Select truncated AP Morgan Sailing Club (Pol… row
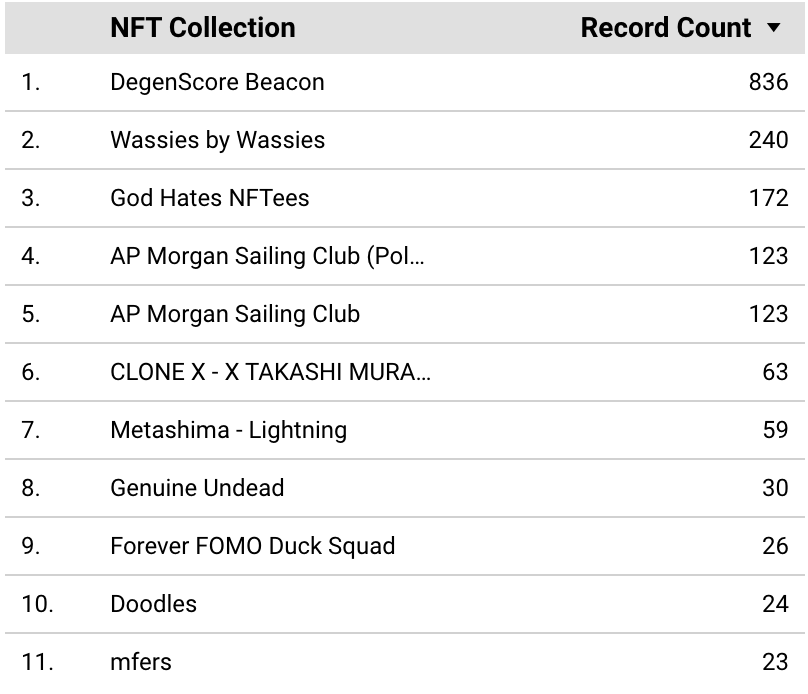This screenshot has height=694, width=808. [x=405, y=256]
